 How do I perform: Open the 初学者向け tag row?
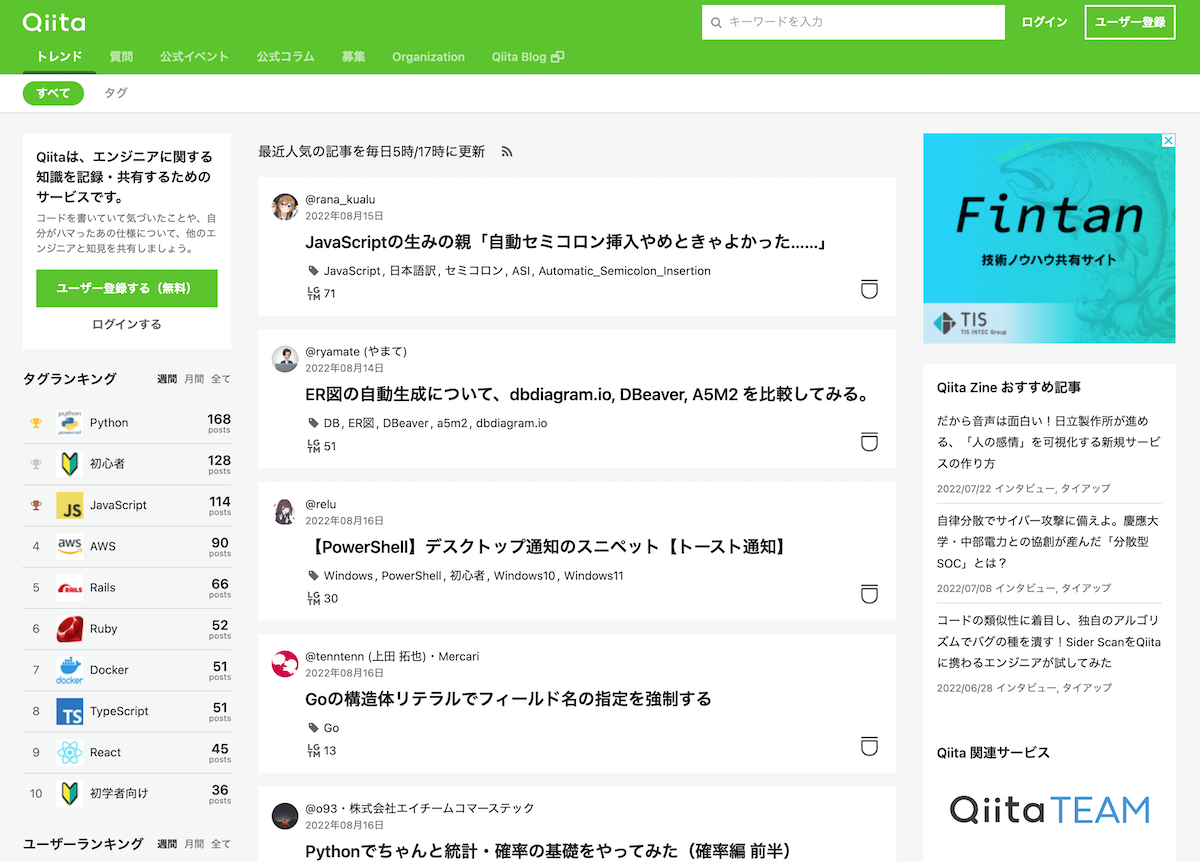[127, 793]
